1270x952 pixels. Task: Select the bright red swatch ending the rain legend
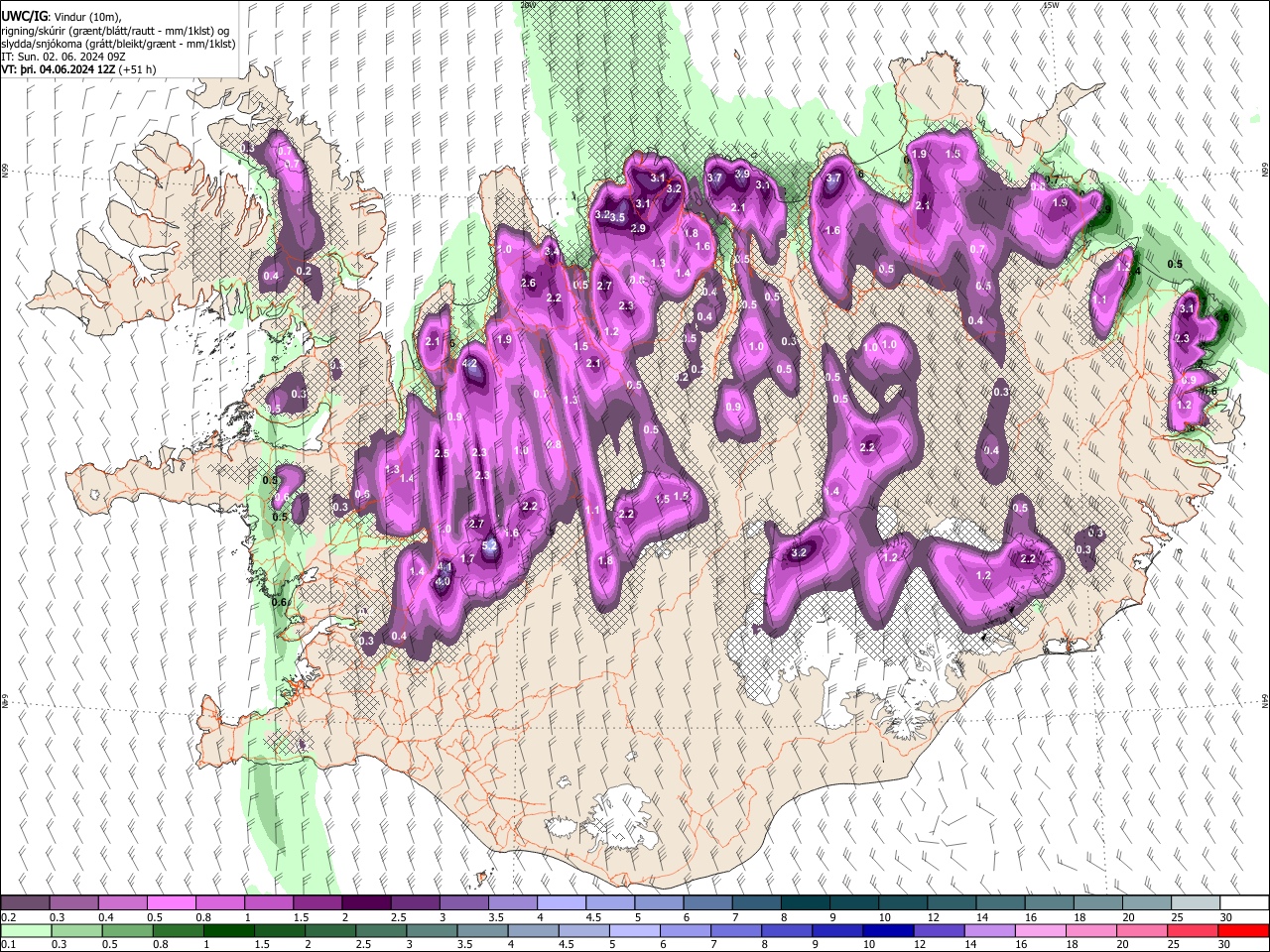click(x=1242, y=930)
